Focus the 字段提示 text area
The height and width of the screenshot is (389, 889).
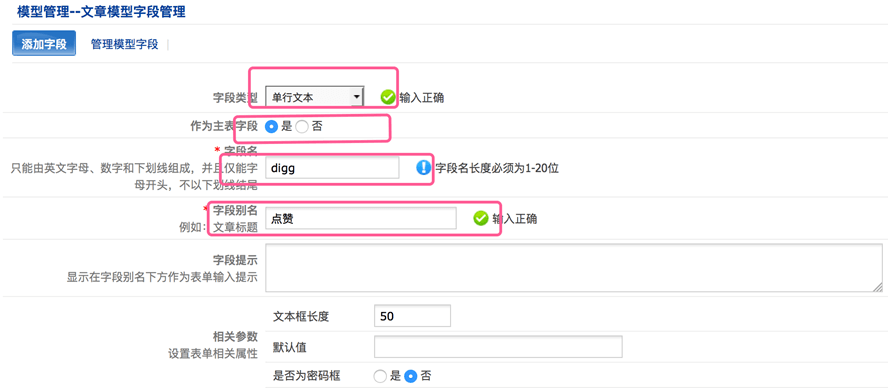pyautogui.click(x=574, y=268)
